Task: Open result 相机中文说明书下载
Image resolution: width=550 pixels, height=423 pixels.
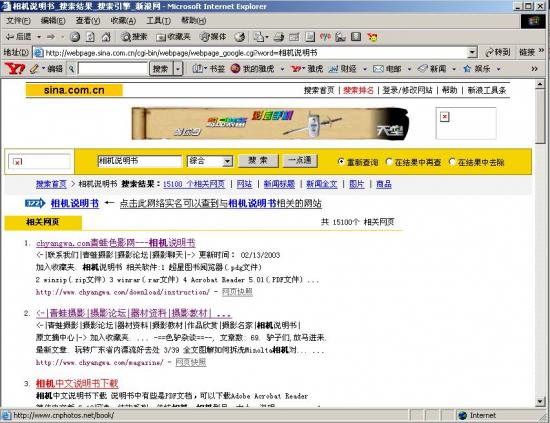Action: tap(77, 383)
